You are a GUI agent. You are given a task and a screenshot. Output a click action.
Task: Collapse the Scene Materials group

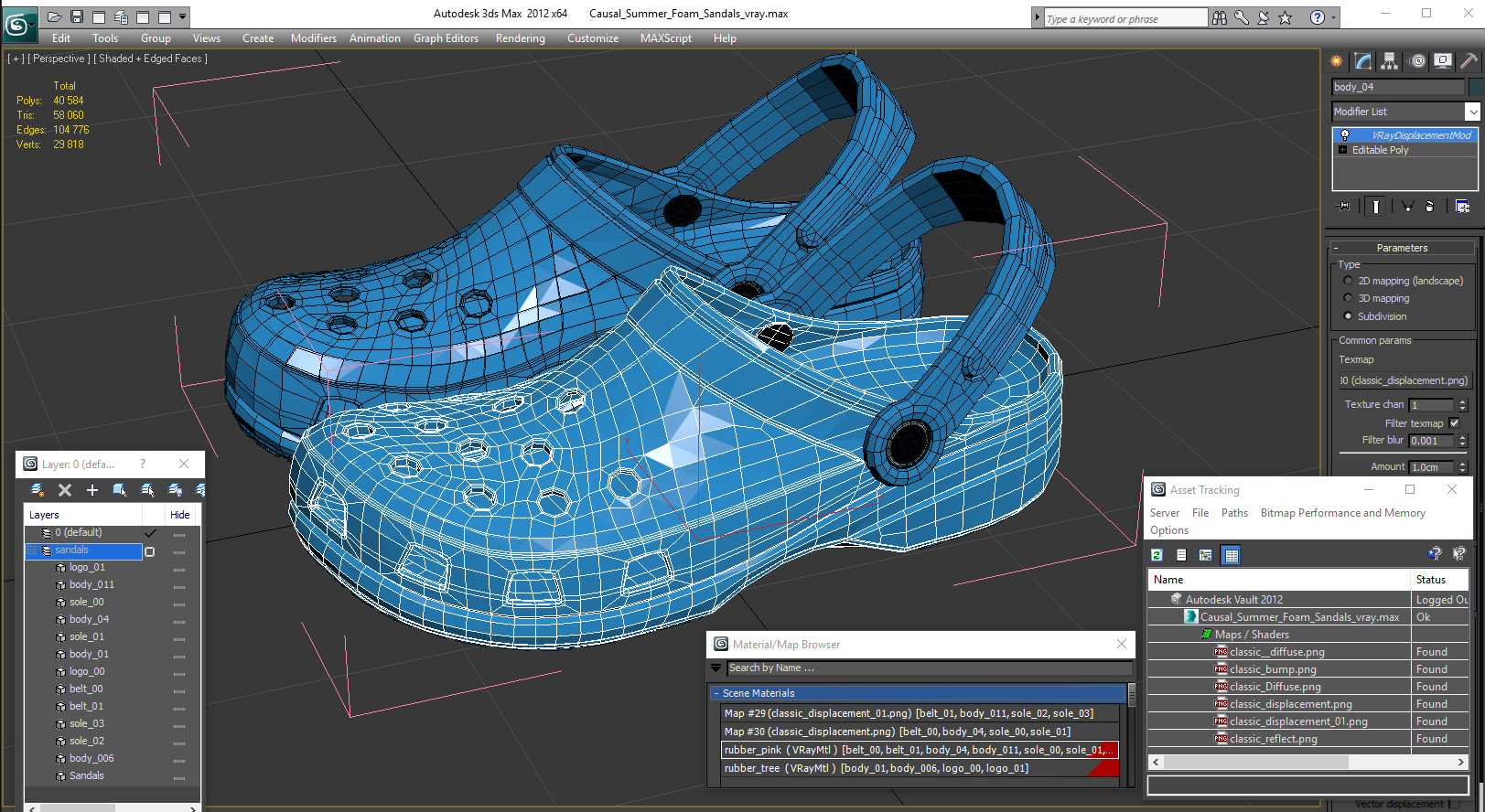click(x=716, y=693)
